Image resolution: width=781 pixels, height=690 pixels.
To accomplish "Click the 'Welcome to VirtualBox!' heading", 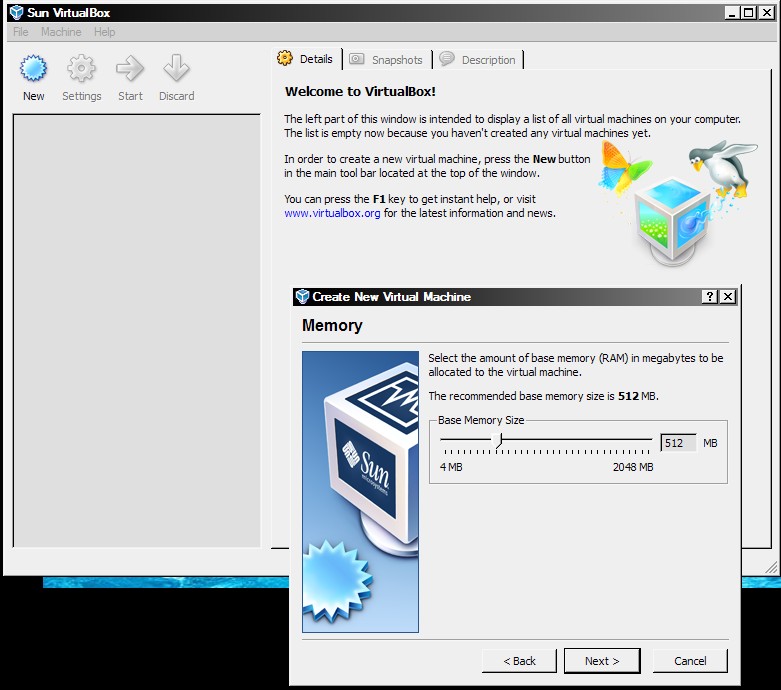I will [x=360, y=92].
